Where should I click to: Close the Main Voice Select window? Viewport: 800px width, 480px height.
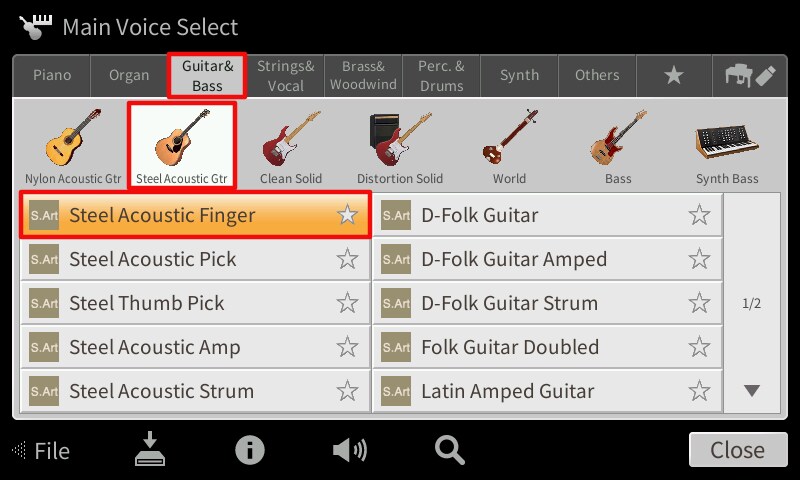(x=738, y=450)
